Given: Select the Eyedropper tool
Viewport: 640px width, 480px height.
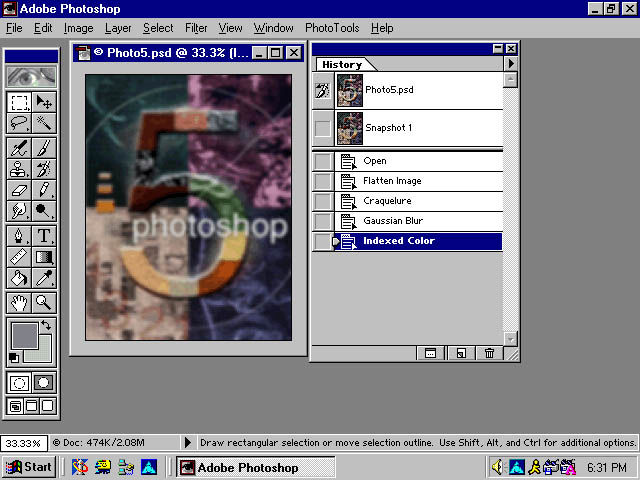Looking at the screenshot, I should pyautogui.click(x=44, y=278).
